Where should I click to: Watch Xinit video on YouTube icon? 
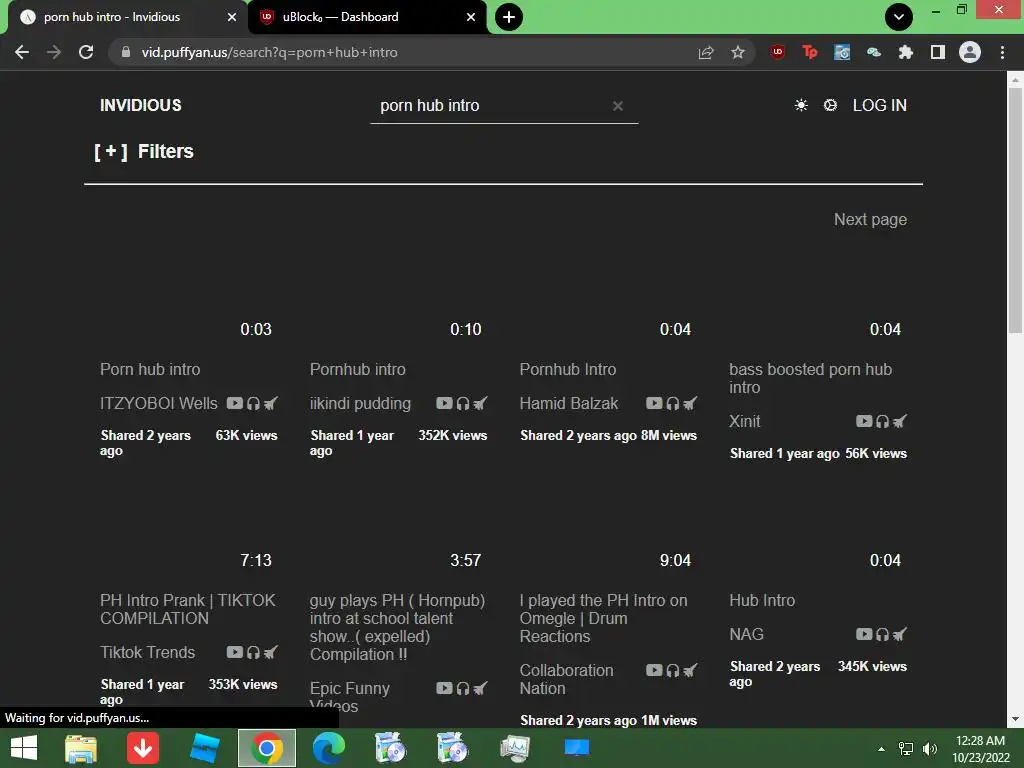coord(864,421)
